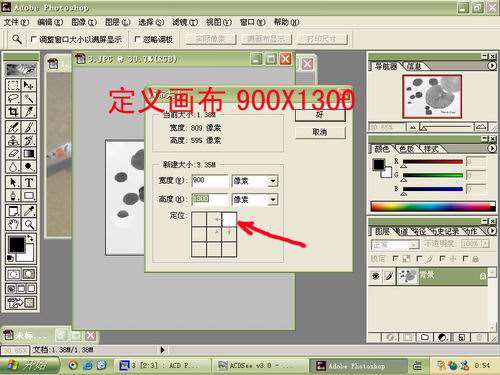Select the Type tool
The image size is (500, 375).
click(29, 182)
